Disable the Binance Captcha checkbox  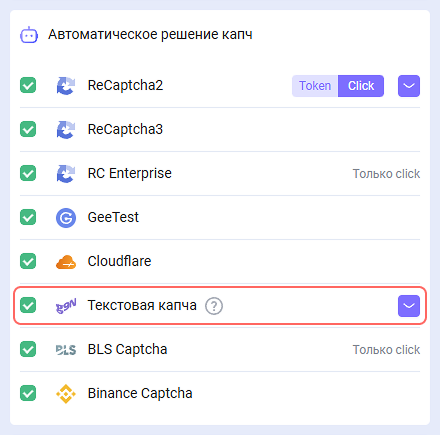click(x=28, y=393)
